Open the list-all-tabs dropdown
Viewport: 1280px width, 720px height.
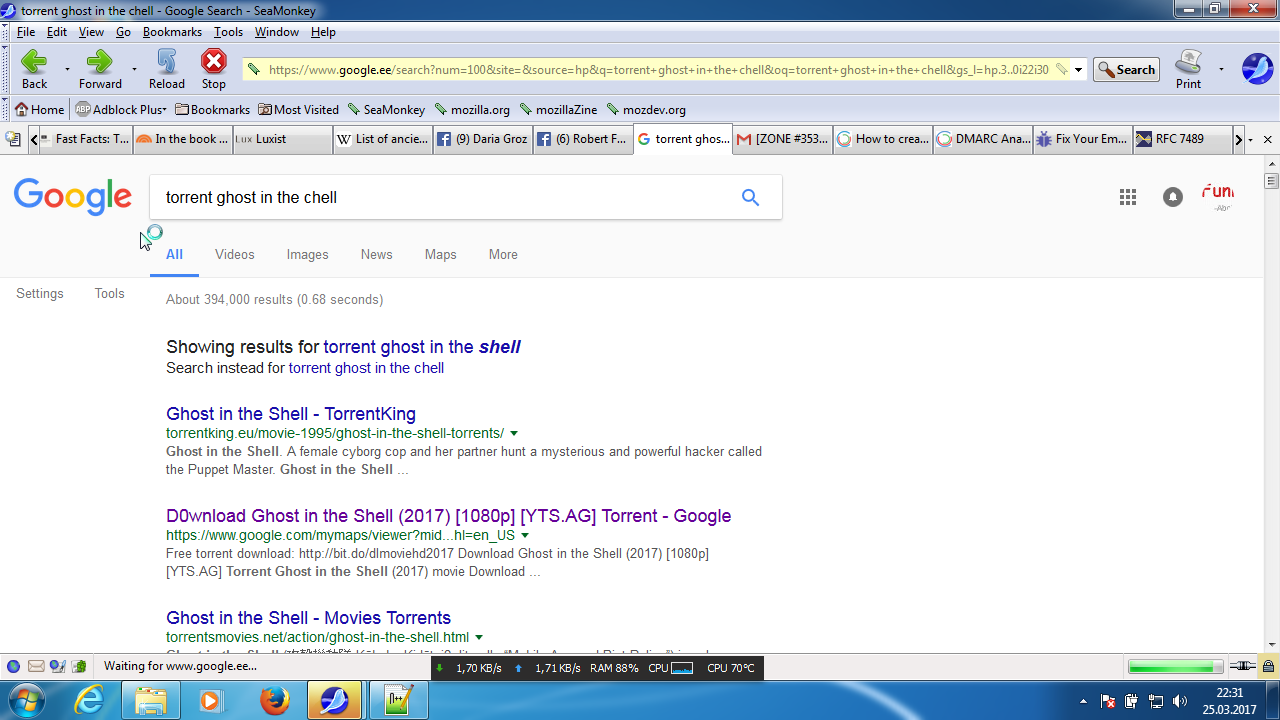pyautogui.click(x=1251, y=140)
